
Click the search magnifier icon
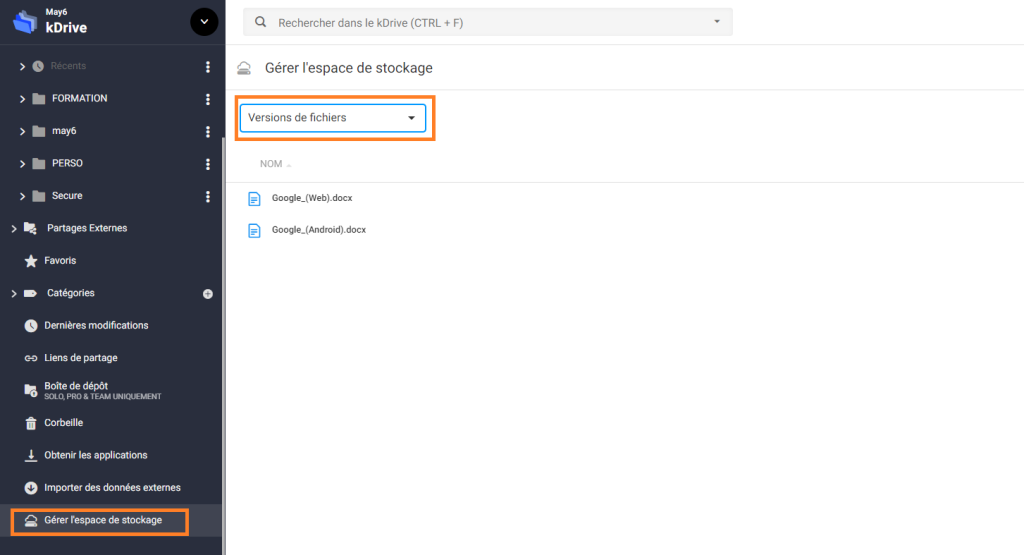(x=261, y=22)
